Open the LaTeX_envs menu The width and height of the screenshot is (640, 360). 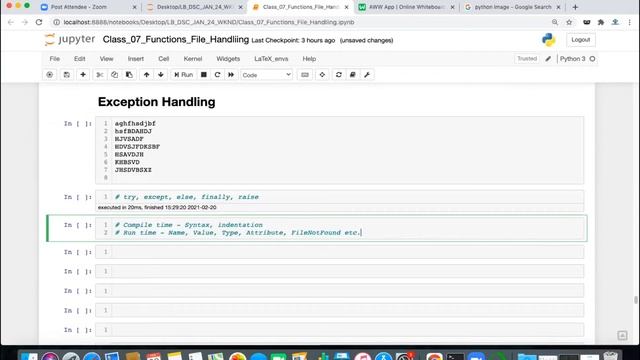pos(271,59)
